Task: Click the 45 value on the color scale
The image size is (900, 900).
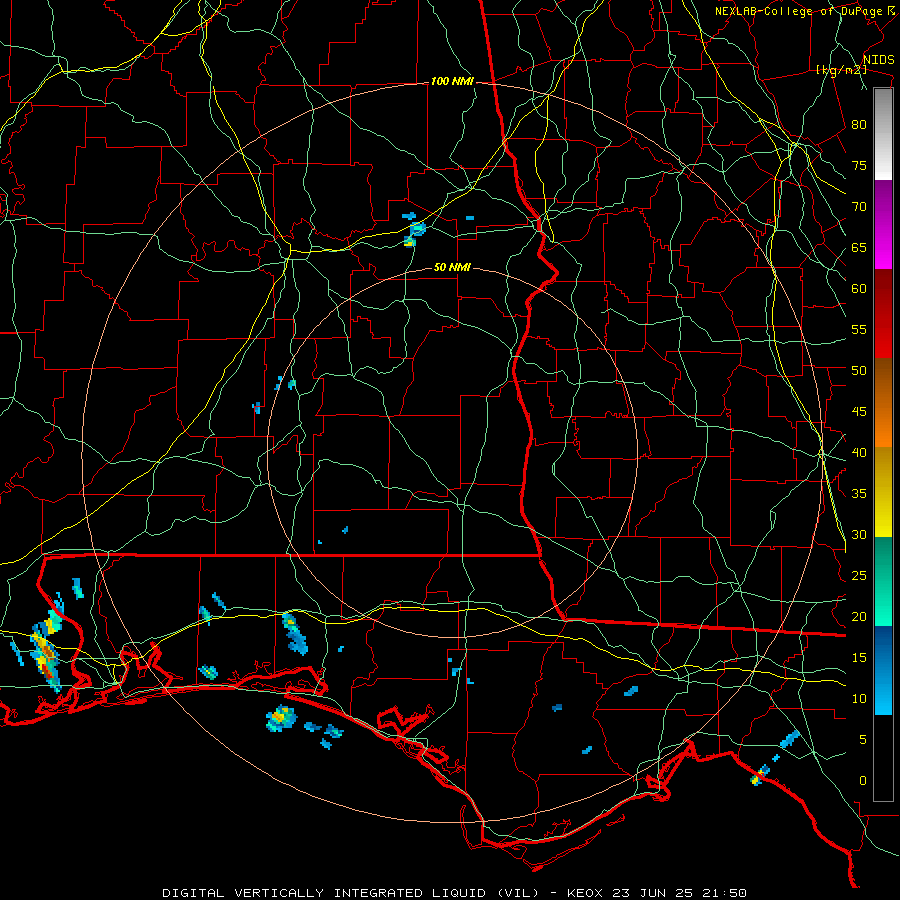Action: point(859,412)
